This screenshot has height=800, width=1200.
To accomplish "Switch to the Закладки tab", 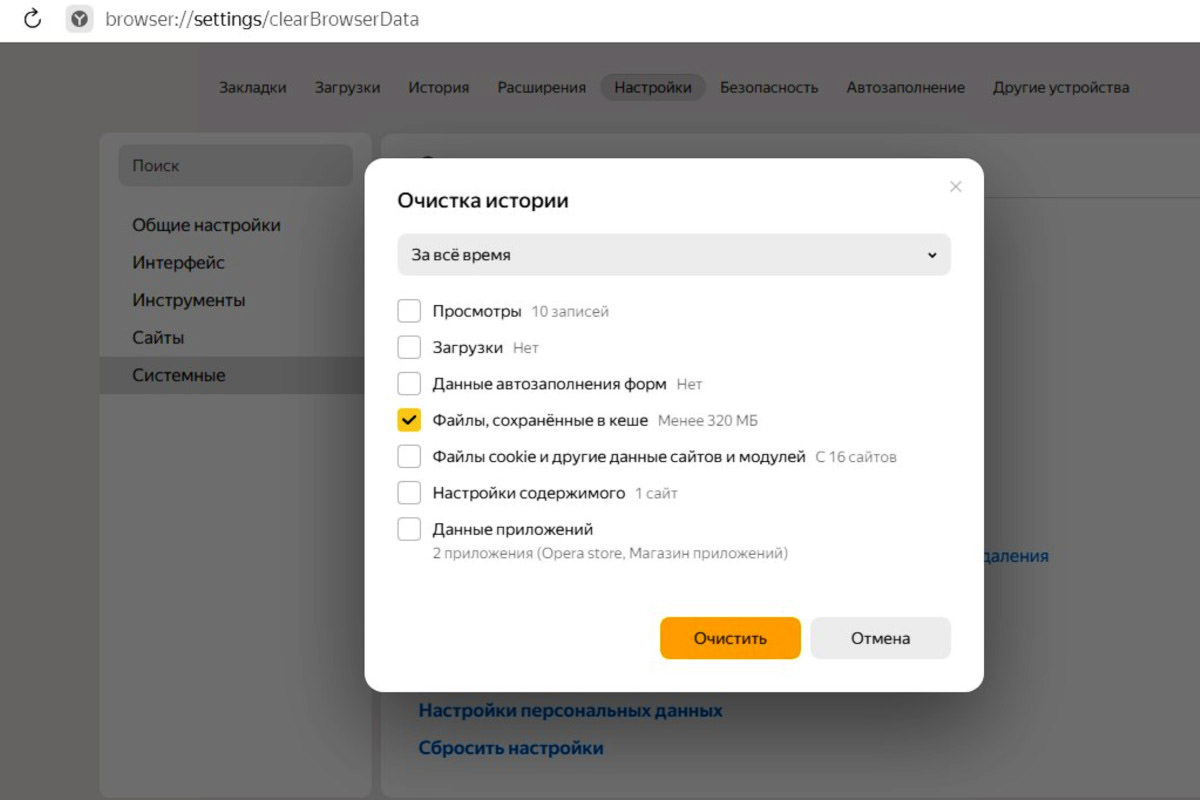I will 253,87.
